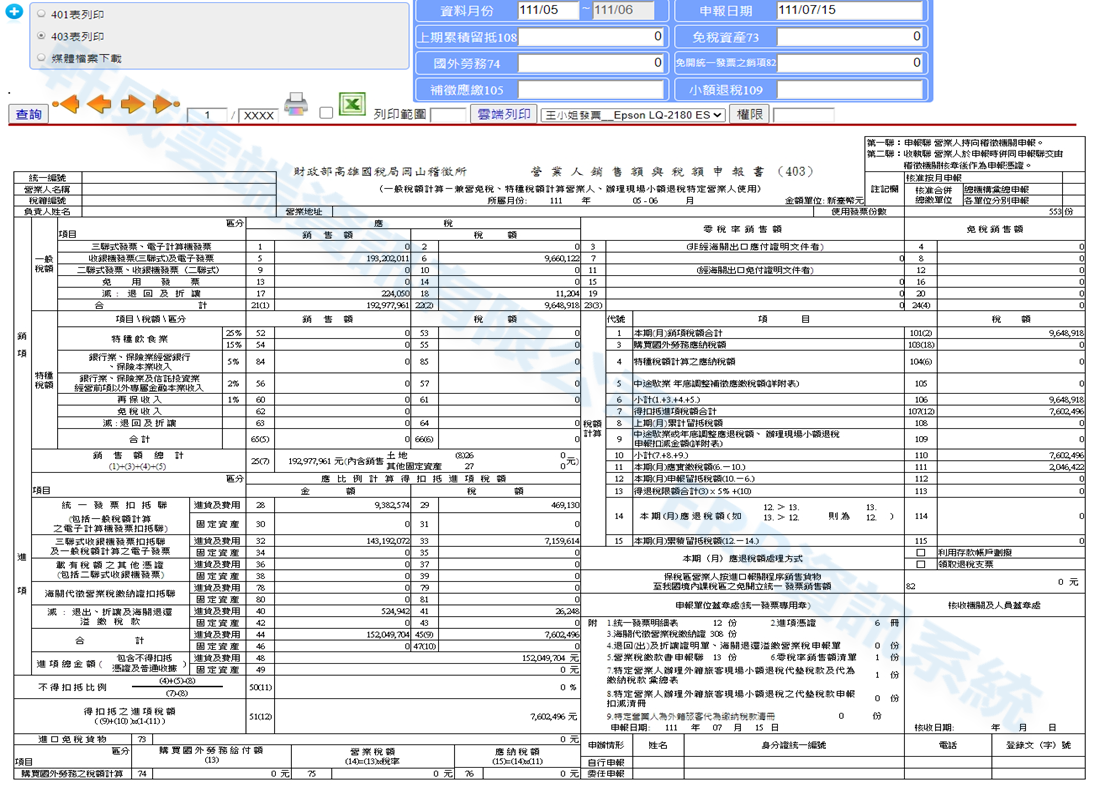Jump to the last page arrow
Viewport: 1108px width, 792px height.
(166, 105)
